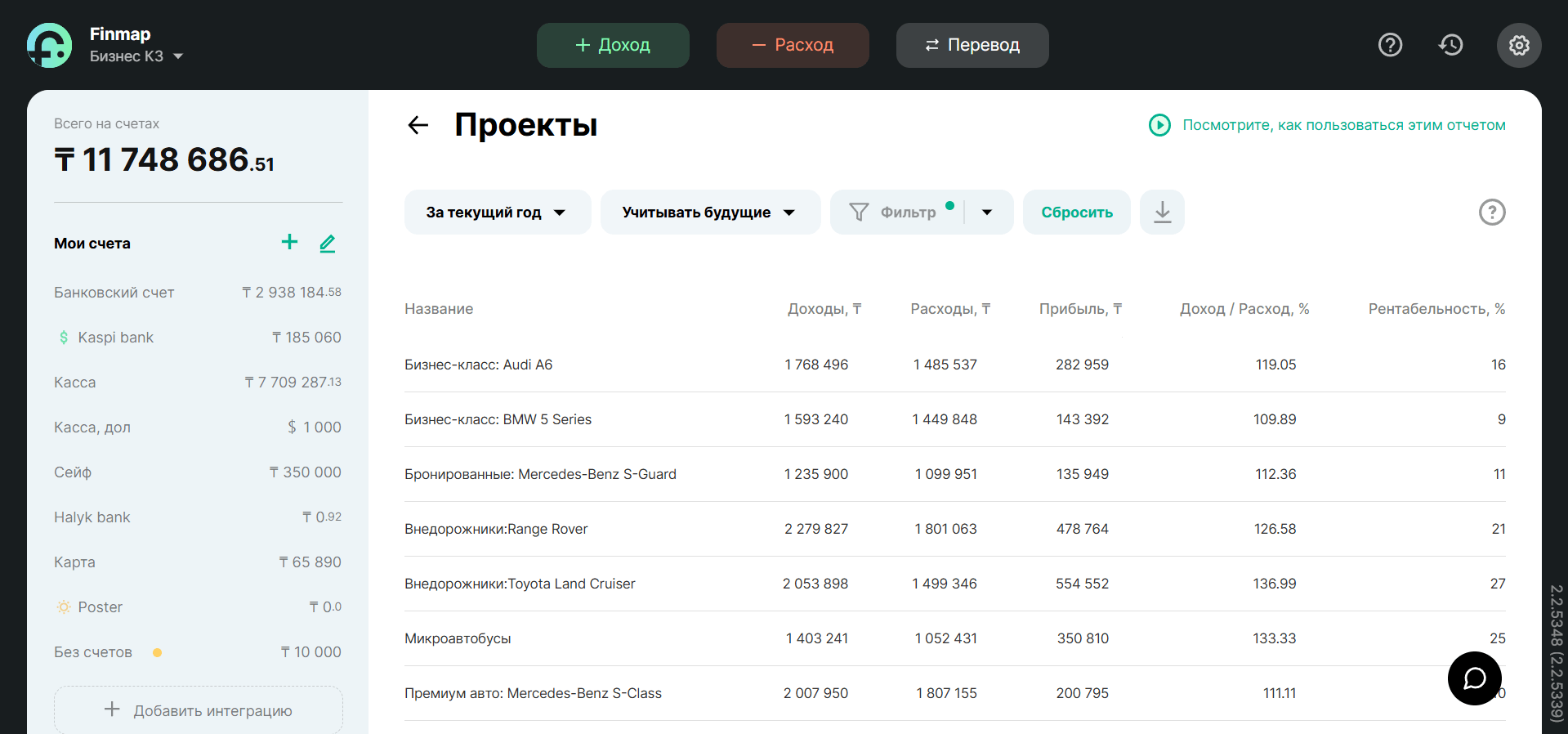The image size is (1568, 734).
Task: Download the report with the download icon
Action: (1162, 213)
